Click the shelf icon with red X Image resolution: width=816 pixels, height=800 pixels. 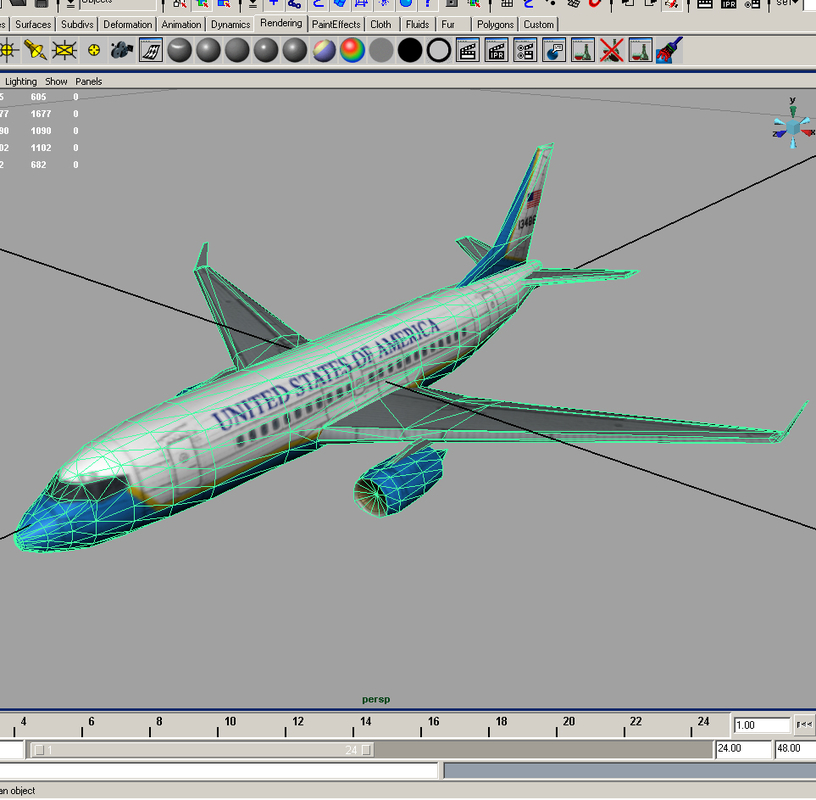(x=612, y=50)
